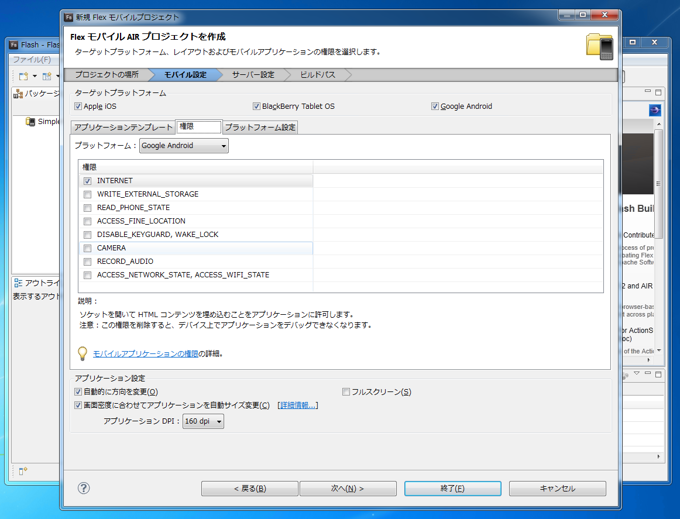This screenshot has width=680, height=519.
Task: Click the help question mark icon
Action: [84, 488]
